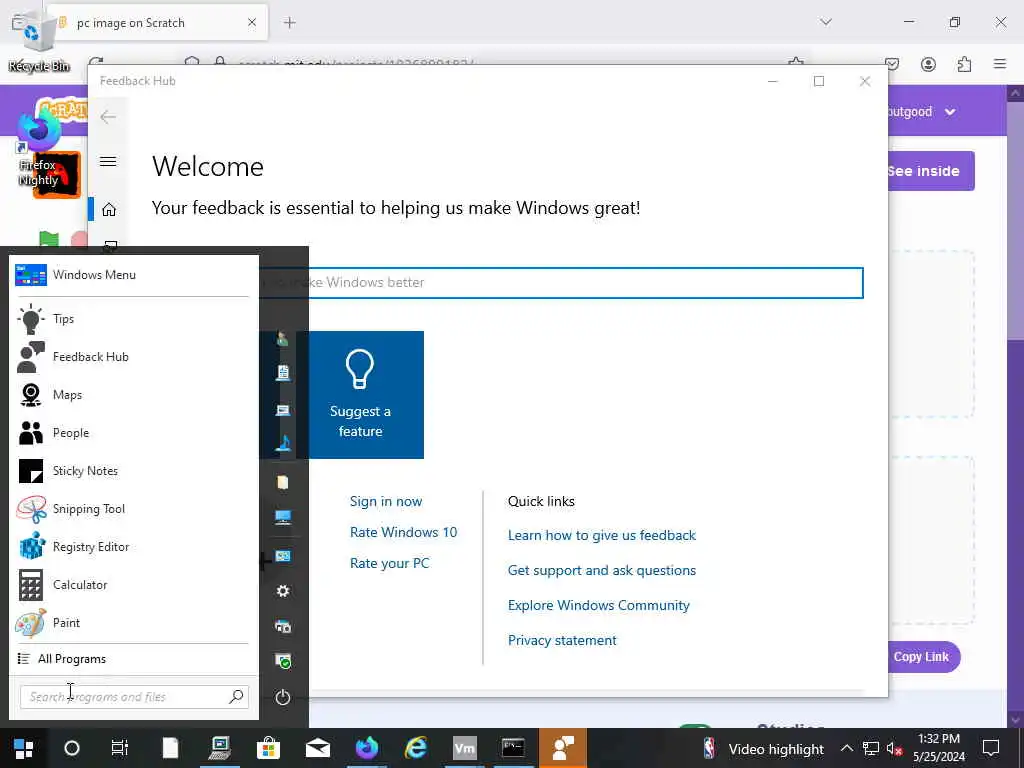Open Task View on the taskbar

[x=120, y=748]
